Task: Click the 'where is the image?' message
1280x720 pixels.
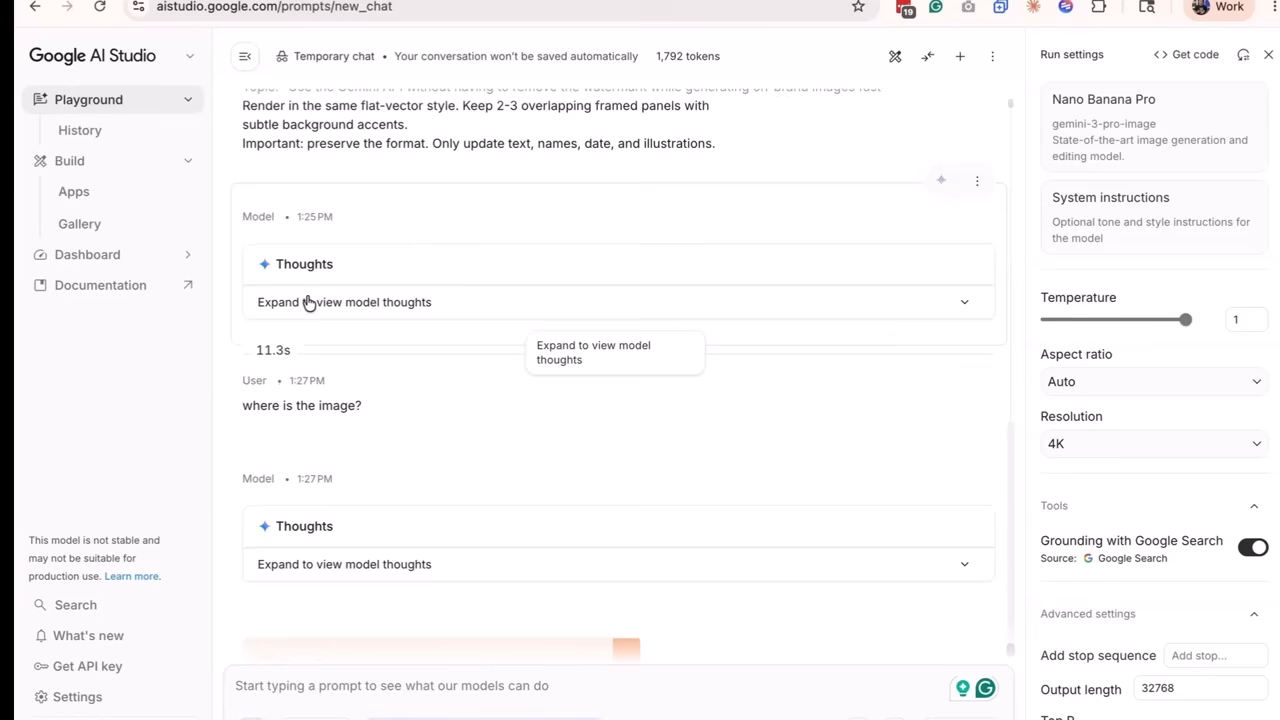Action: pyautogui.click(x=302, y=405)
